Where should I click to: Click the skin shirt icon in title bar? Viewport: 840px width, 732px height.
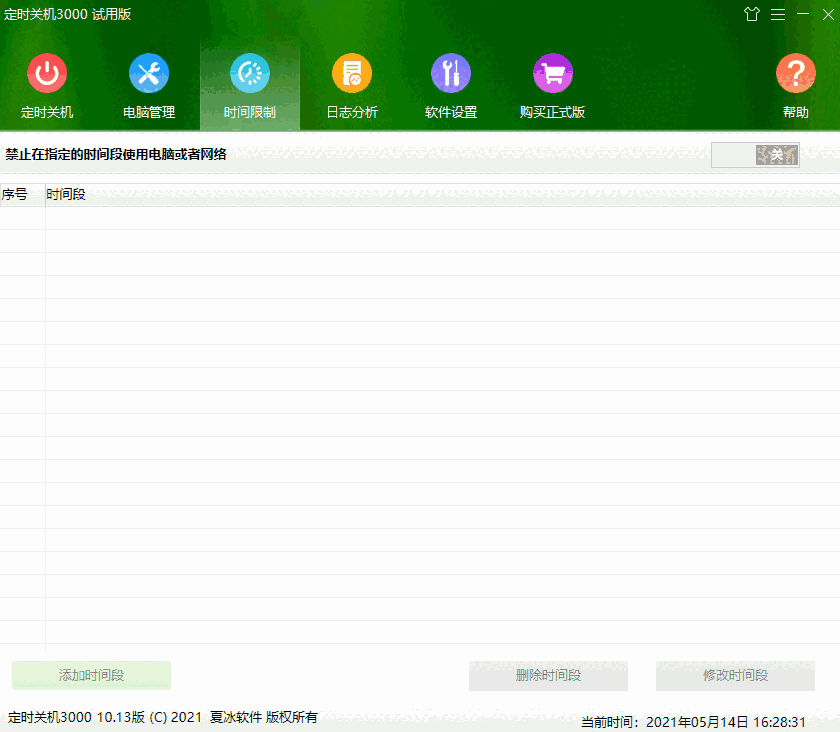pyautogui.click(x=752, y=14)
